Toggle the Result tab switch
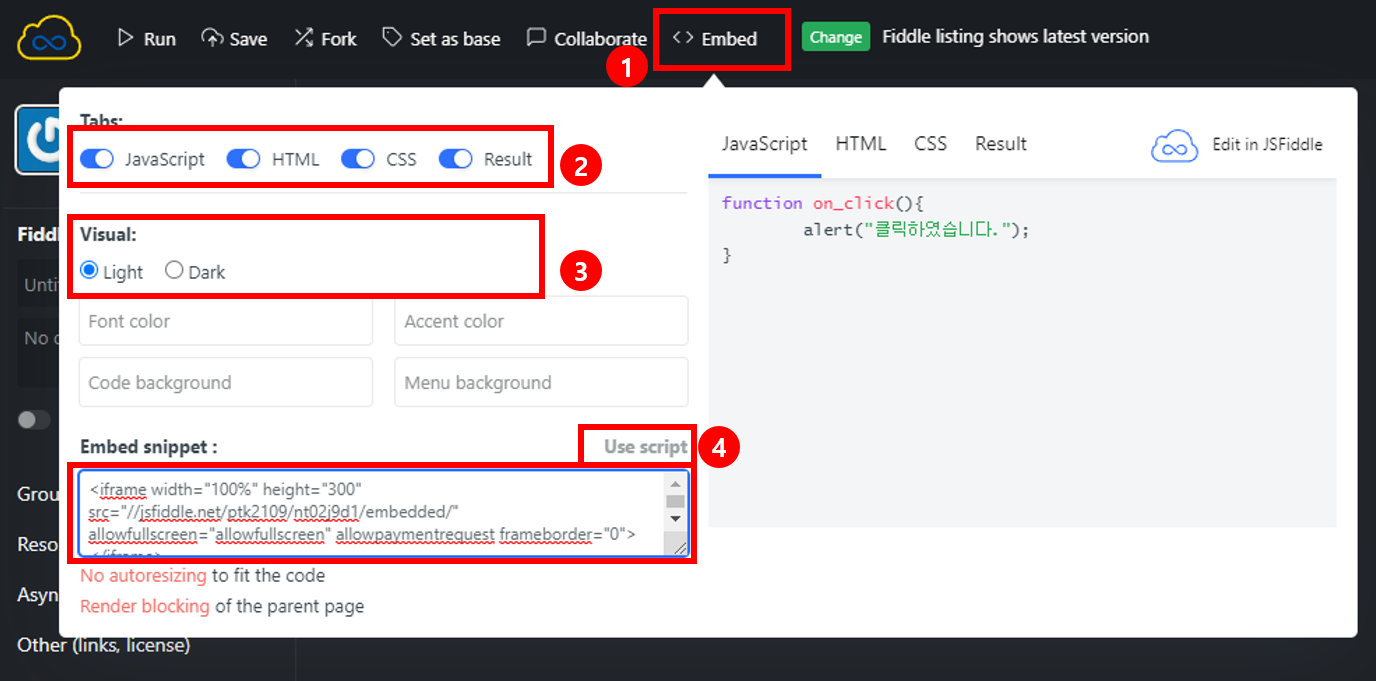Viewport: 1376px width, 681px height. coord(455,159)
